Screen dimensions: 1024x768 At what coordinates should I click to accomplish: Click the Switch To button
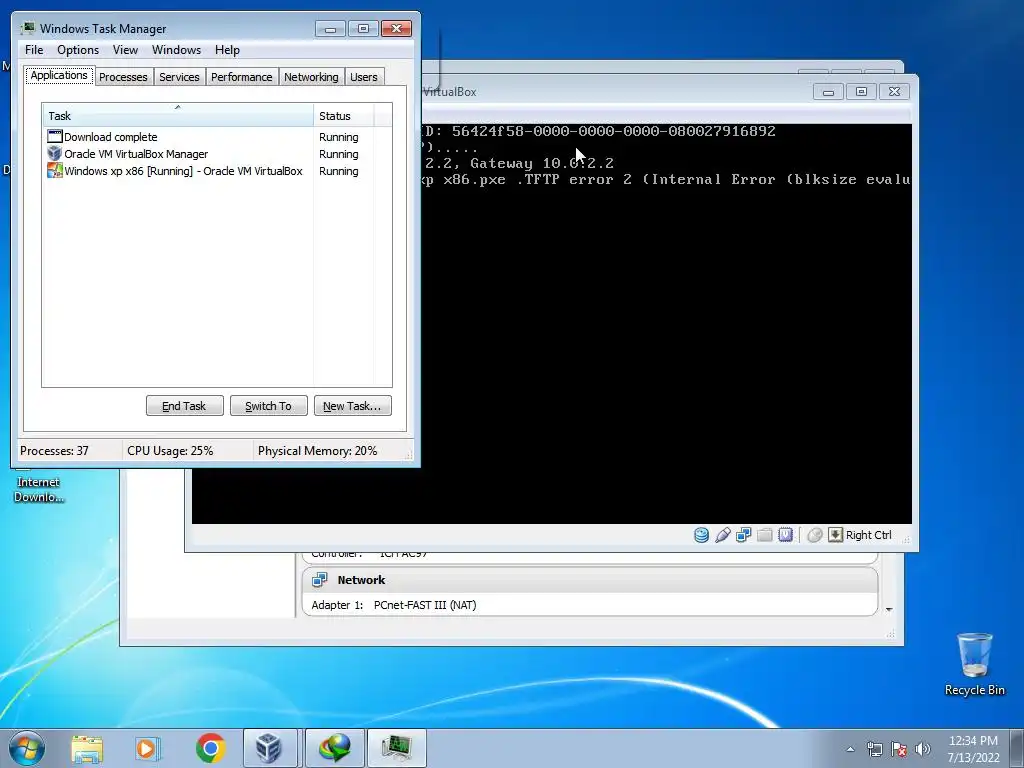(x=268, y=406)
